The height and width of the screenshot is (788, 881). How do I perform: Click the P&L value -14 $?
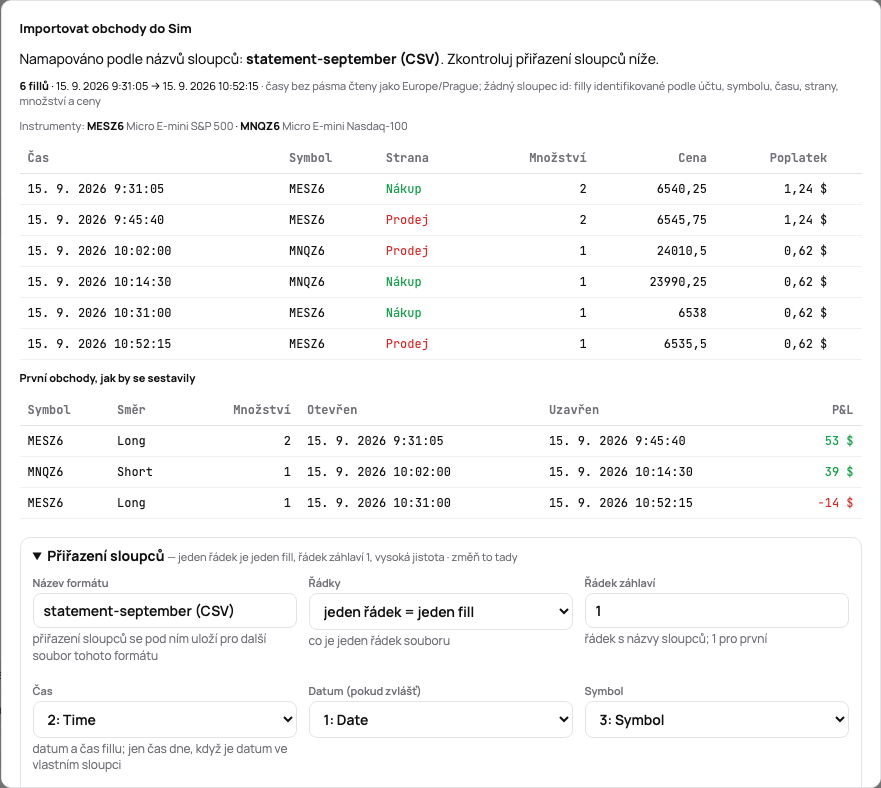click(835, 502)
